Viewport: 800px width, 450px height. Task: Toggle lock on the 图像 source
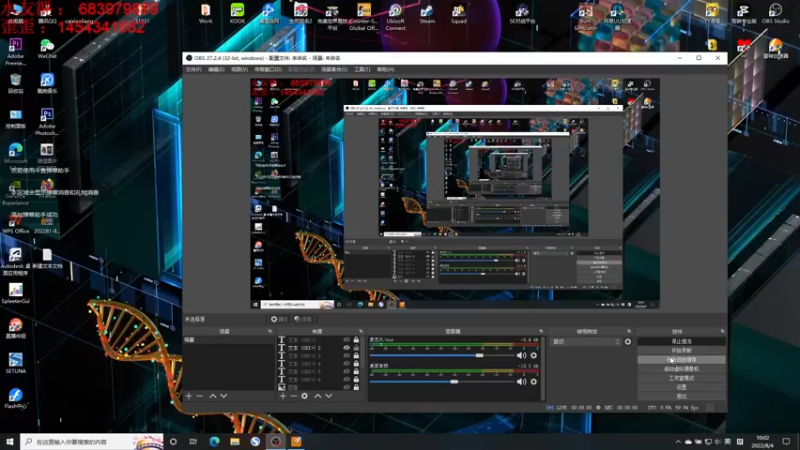356,387
